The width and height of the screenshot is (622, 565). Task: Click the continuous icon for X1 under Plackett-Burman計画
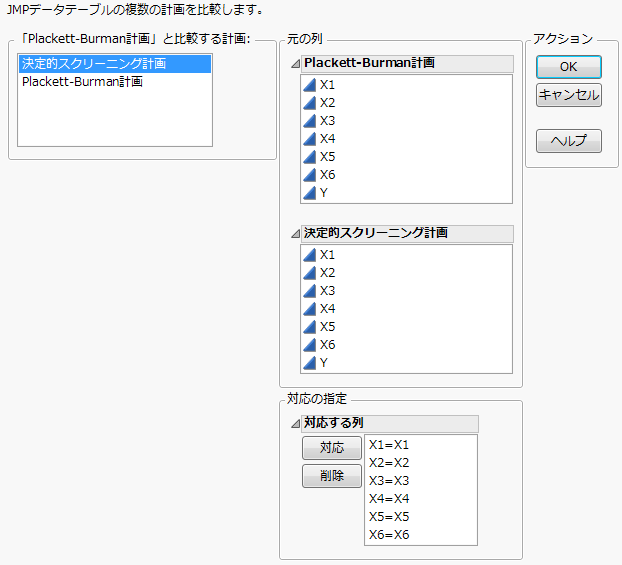309,85
